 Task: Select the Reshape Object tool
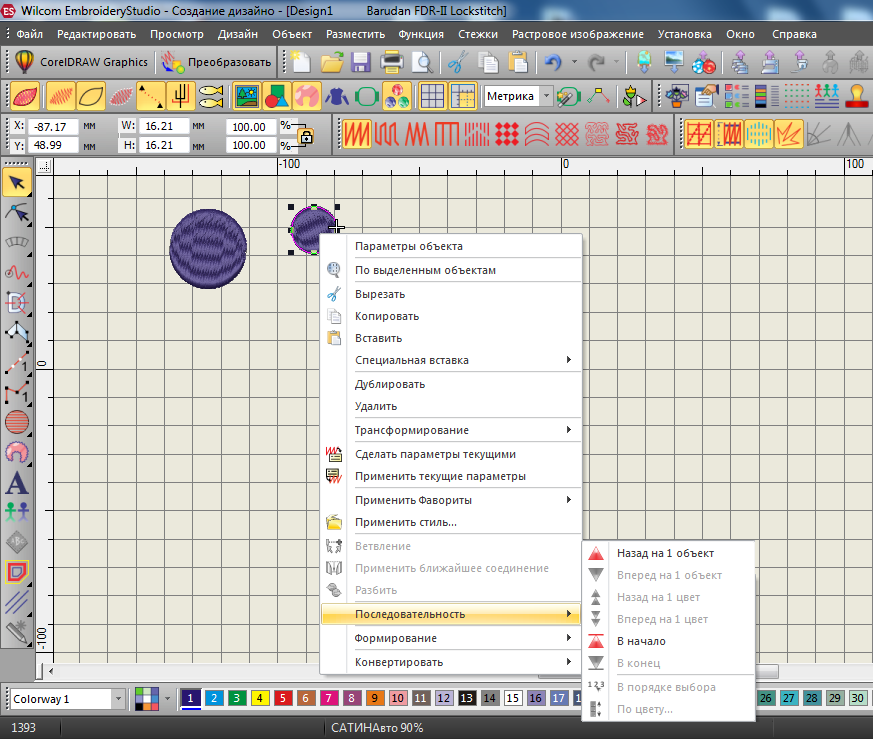pos(17,212)
